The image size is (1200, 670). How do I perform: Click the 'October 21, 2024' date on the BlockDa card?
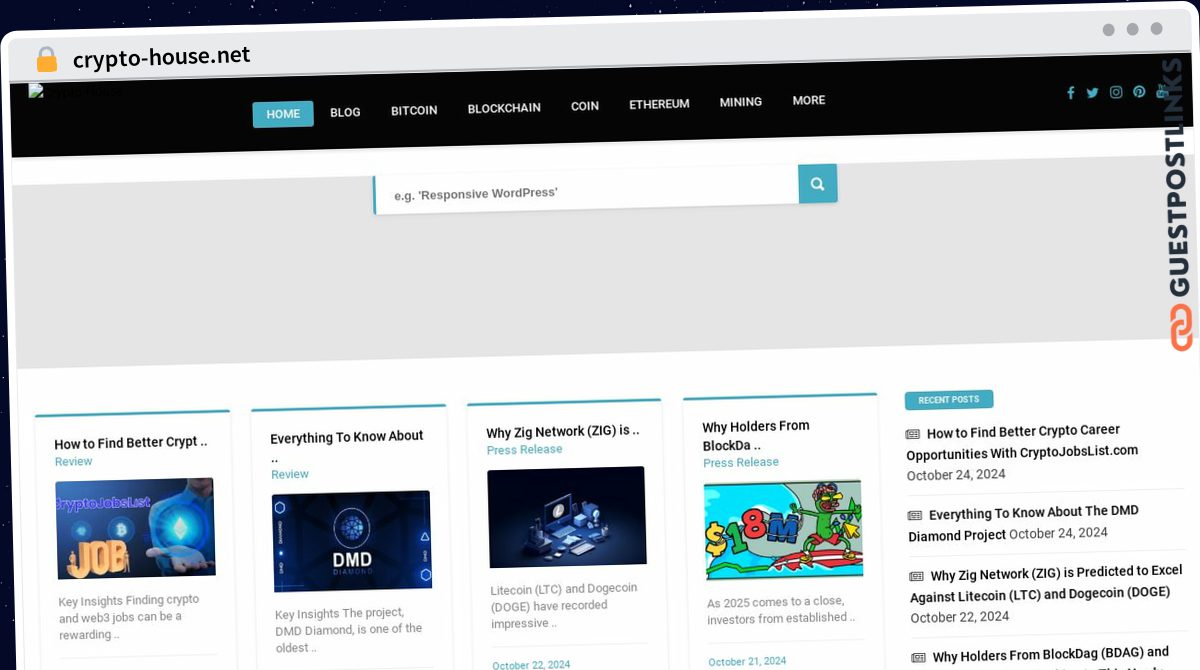pyautogui.click(x=747, y=661)
